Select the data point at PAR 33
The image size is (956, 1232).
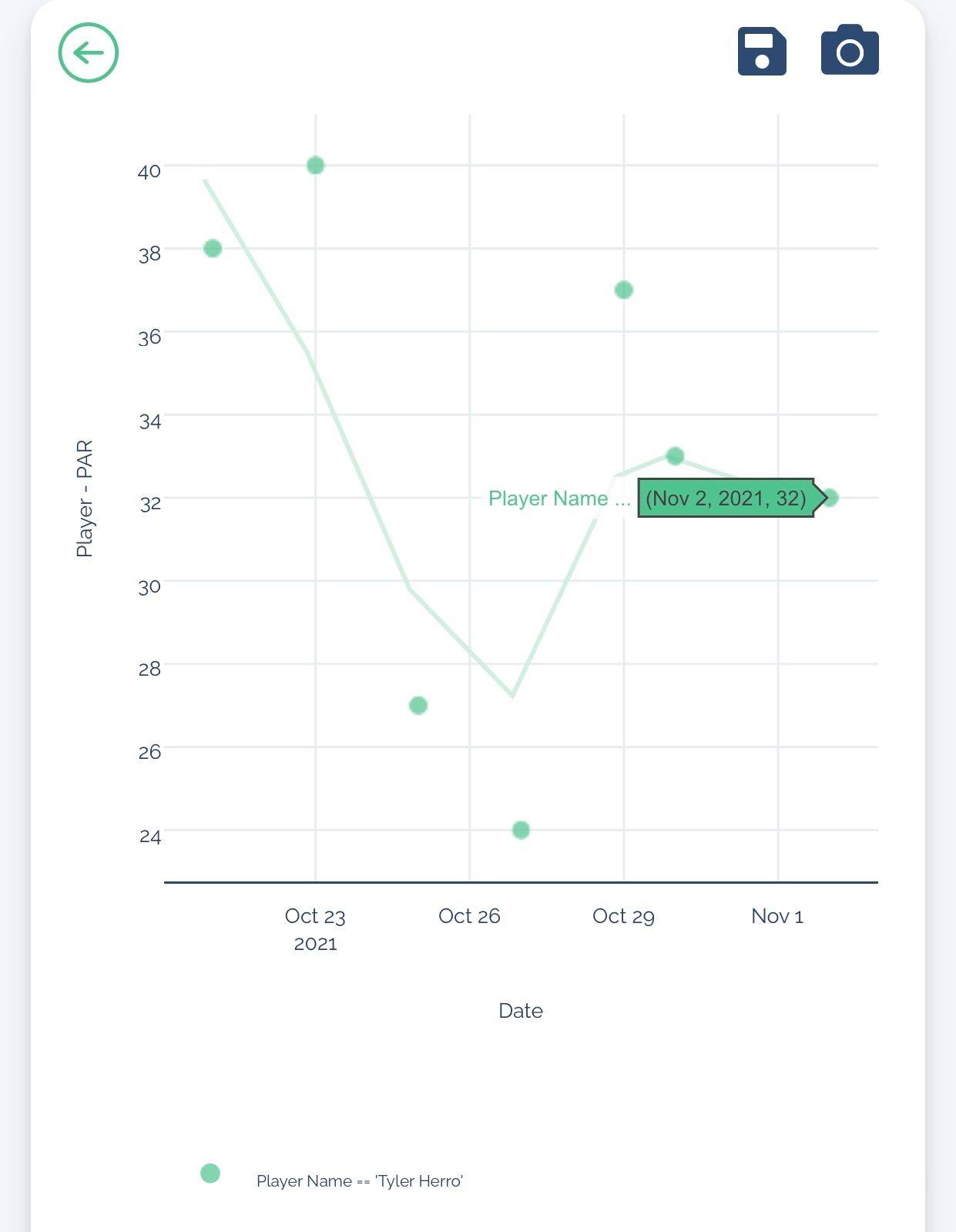coord(675,456)
